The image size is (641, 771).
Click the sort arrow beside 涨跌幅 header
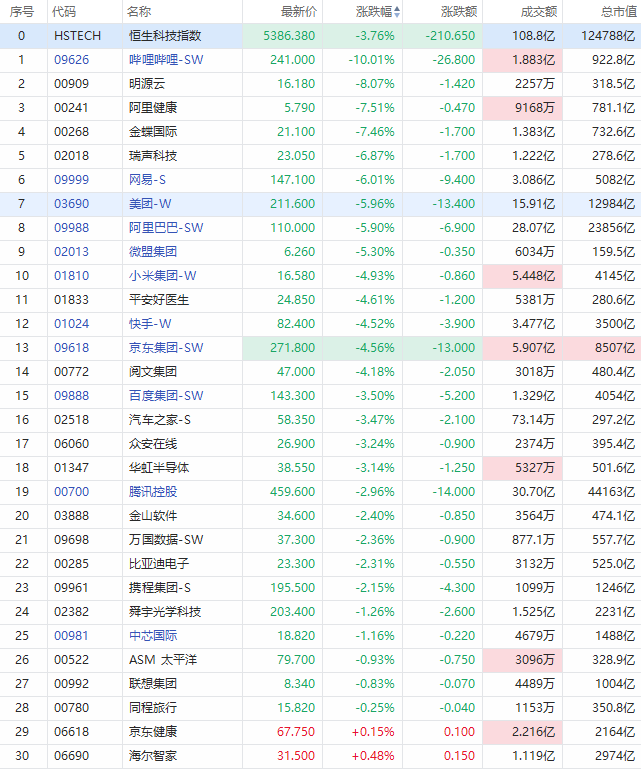coord(397,12)
